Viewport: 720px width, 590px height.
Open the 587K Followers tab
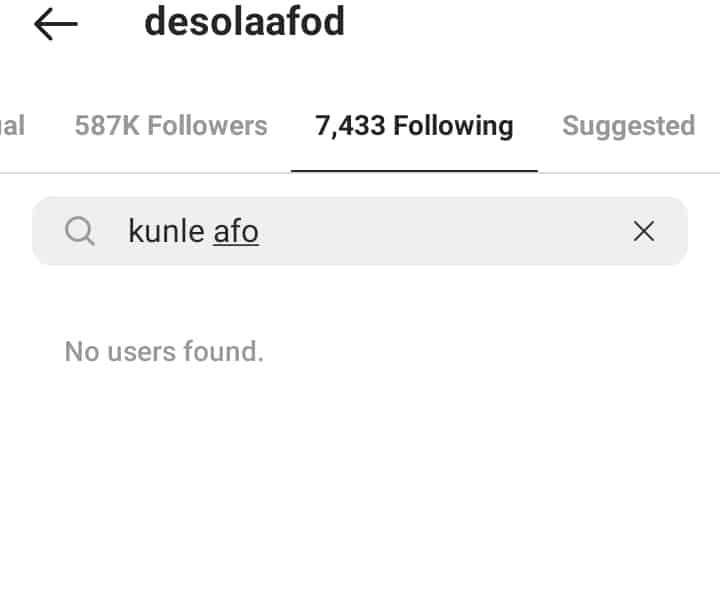(171, 126)
